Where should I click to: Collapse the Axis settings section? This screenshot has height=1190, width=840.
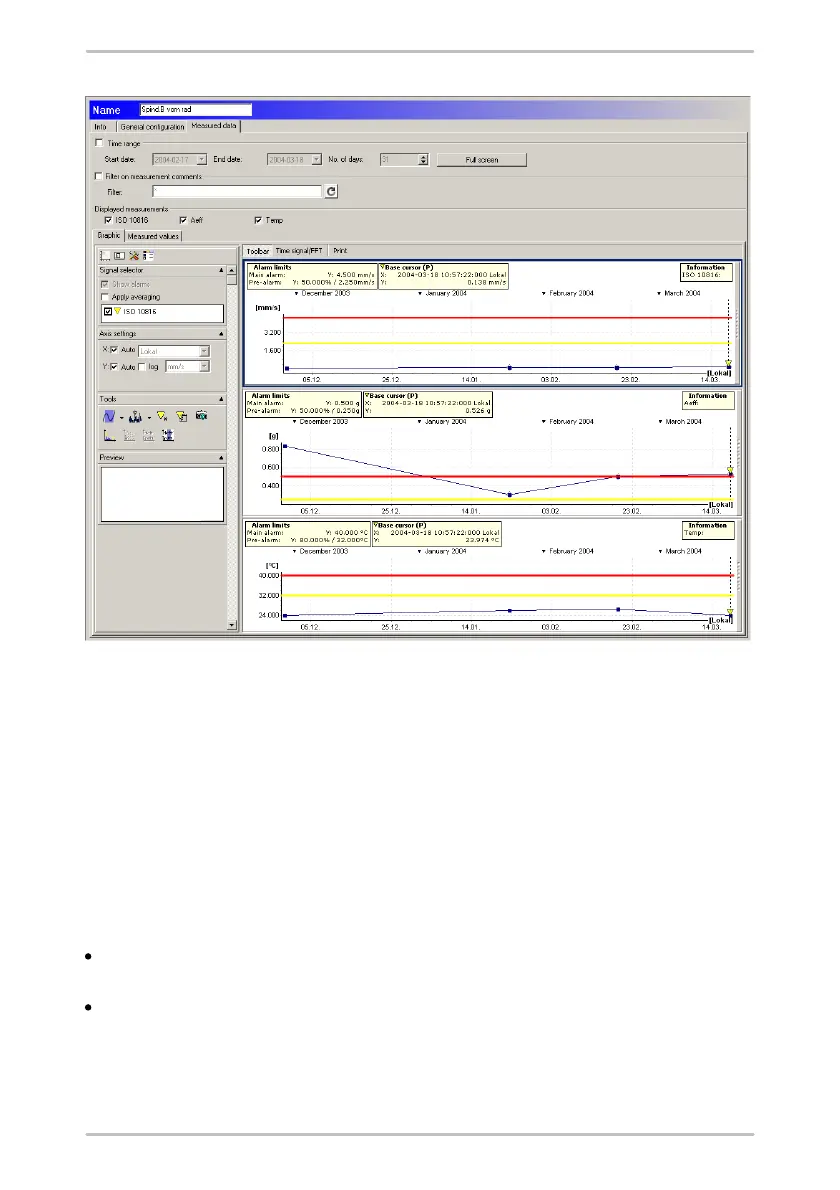tap(219, 333)
